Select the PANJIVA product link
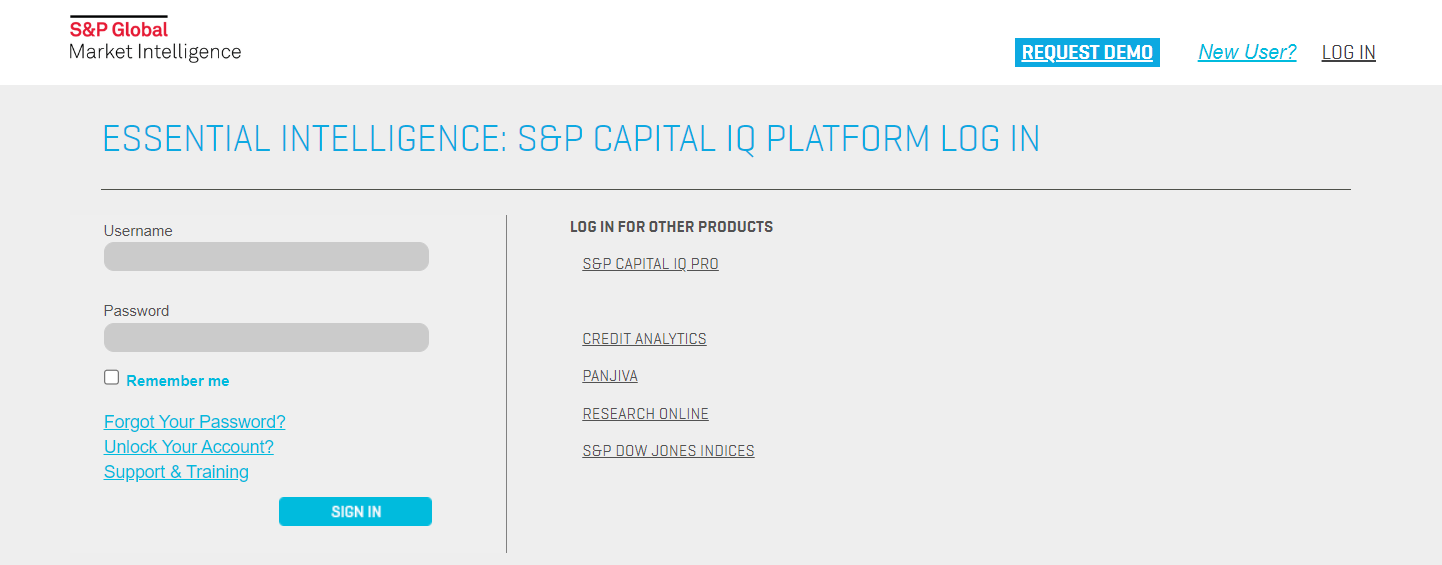Image resolution: width=1442 pixels, height=565 pixels. [x=610, y=376]
